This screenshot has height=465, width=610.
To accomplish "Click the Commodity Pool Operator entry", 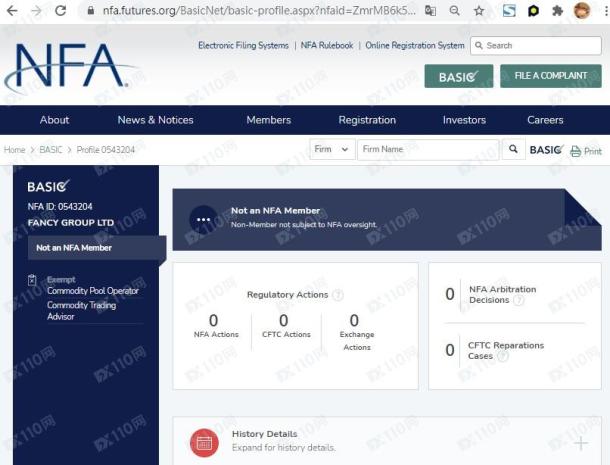I will tap(93, 291).
